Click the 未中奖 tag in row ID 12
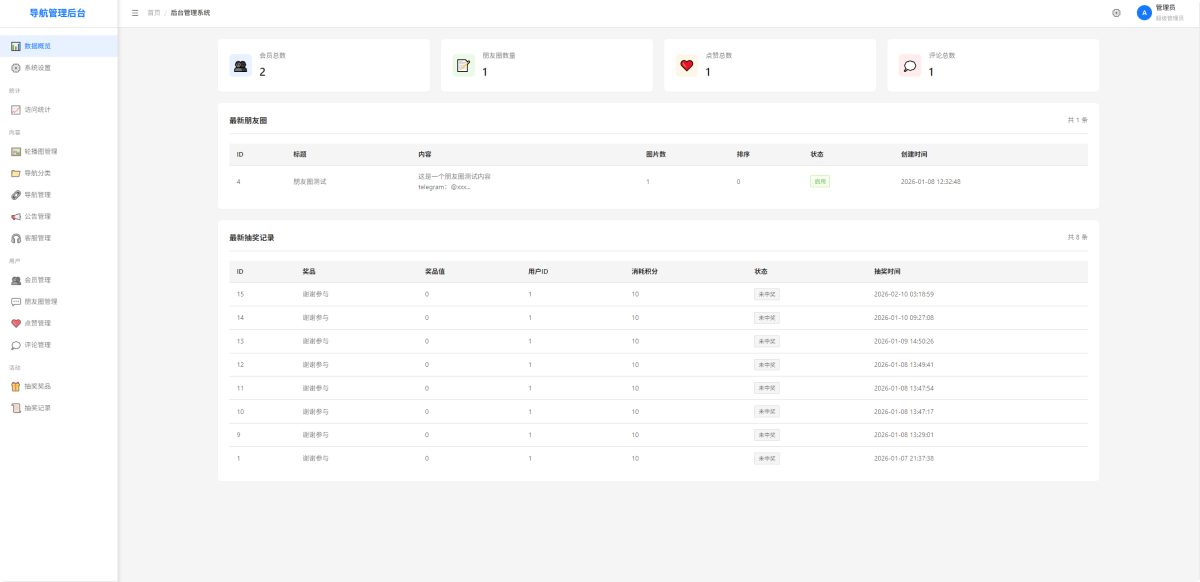 pos(767,364)
